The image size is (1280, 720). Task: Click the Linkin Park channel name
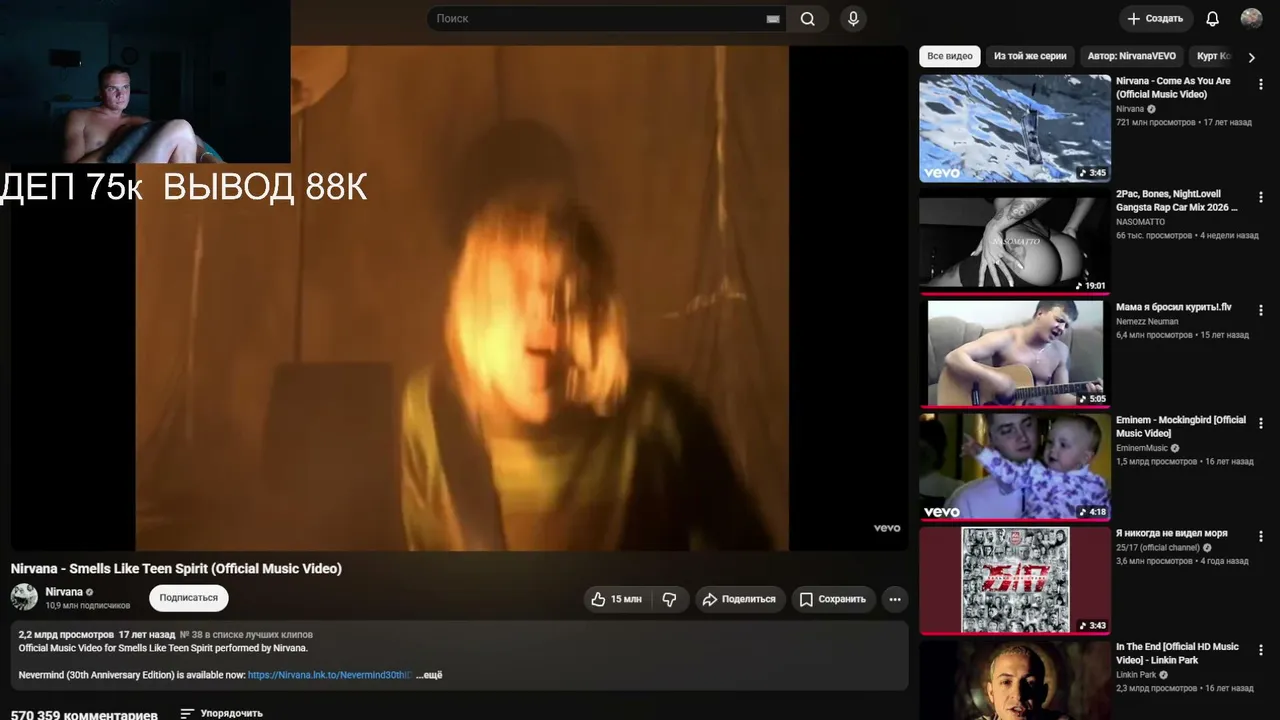click(x=1135, y=675)
